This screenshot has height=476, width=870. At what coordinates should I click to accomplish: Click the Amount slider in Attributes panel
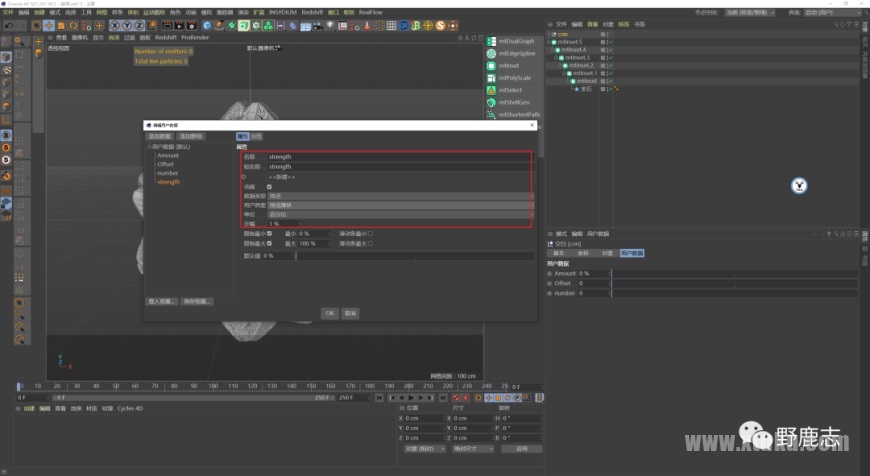click(735, 274)
